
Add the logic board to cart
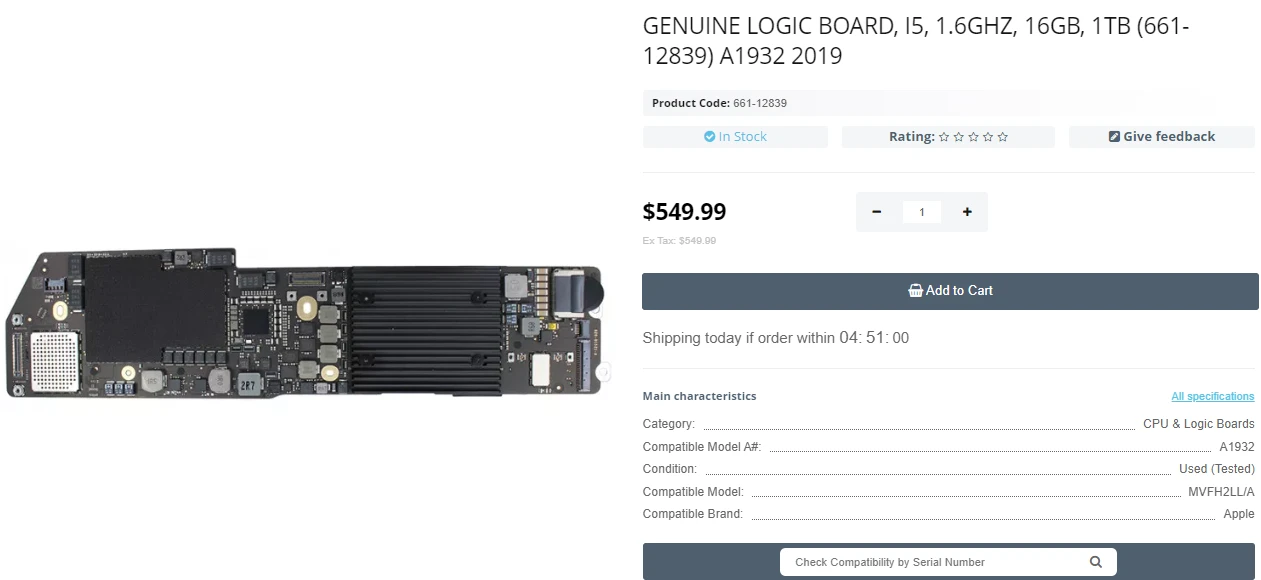(950, 291)
